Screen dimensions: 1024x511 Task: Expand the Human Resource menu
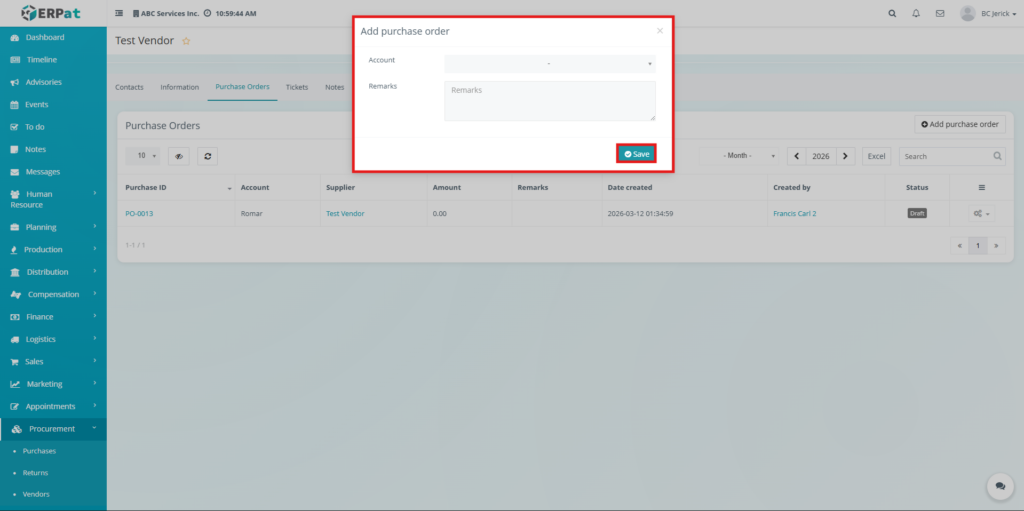[54, 199]
